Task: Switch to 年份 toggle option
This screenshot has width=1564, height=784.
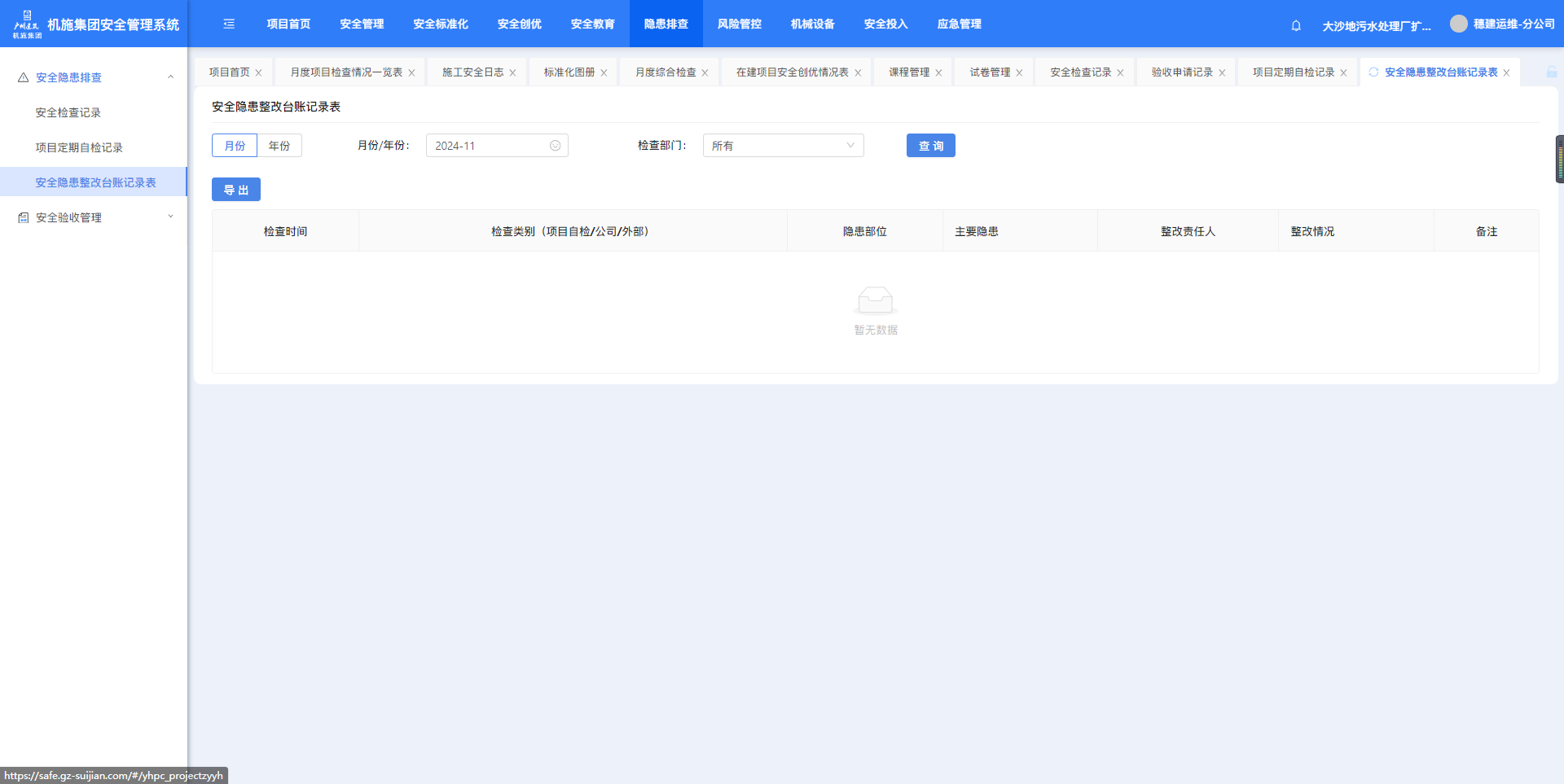Action: [279, 146]
